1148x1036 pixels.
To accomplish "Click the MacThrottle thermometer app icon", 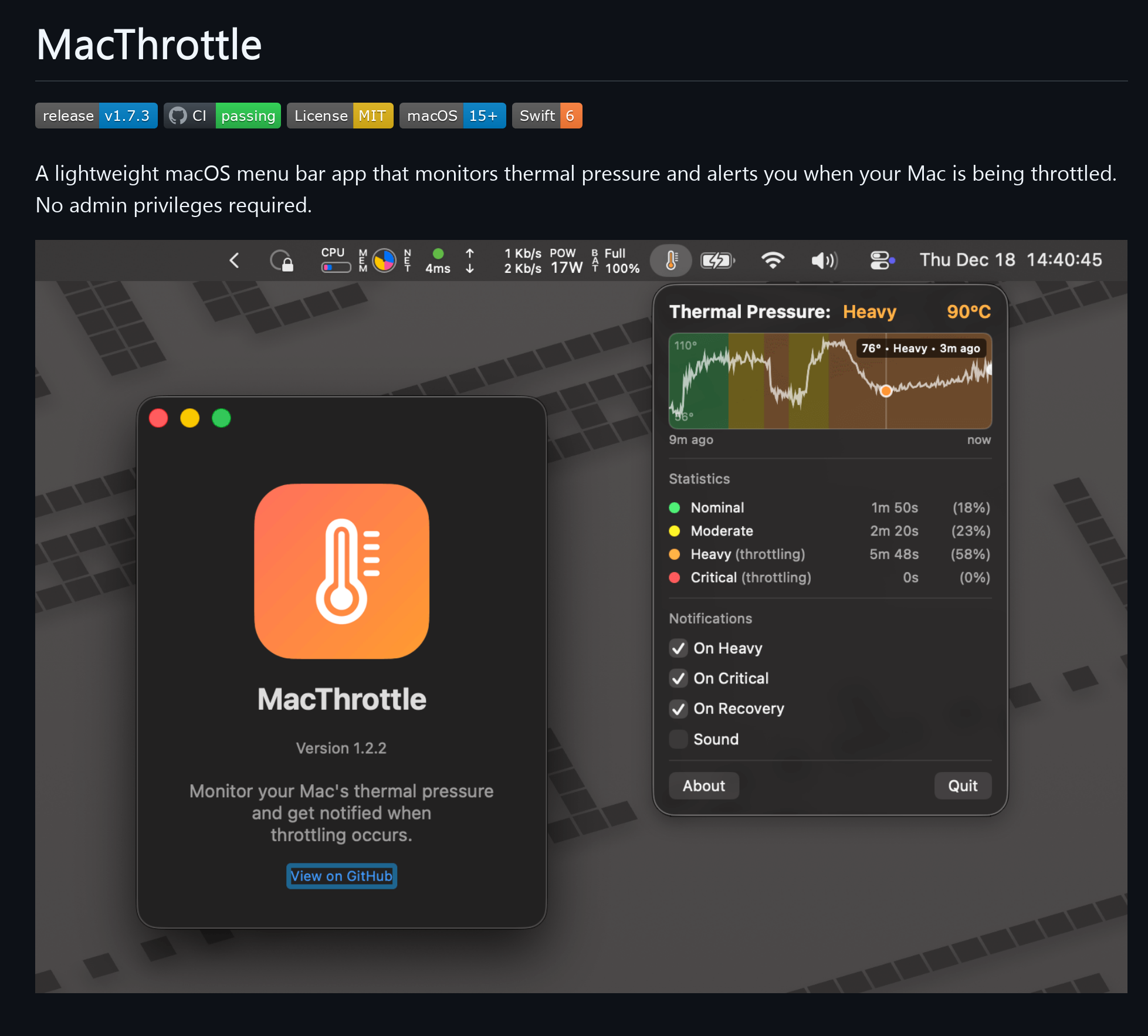I will (x=341, y=571).
